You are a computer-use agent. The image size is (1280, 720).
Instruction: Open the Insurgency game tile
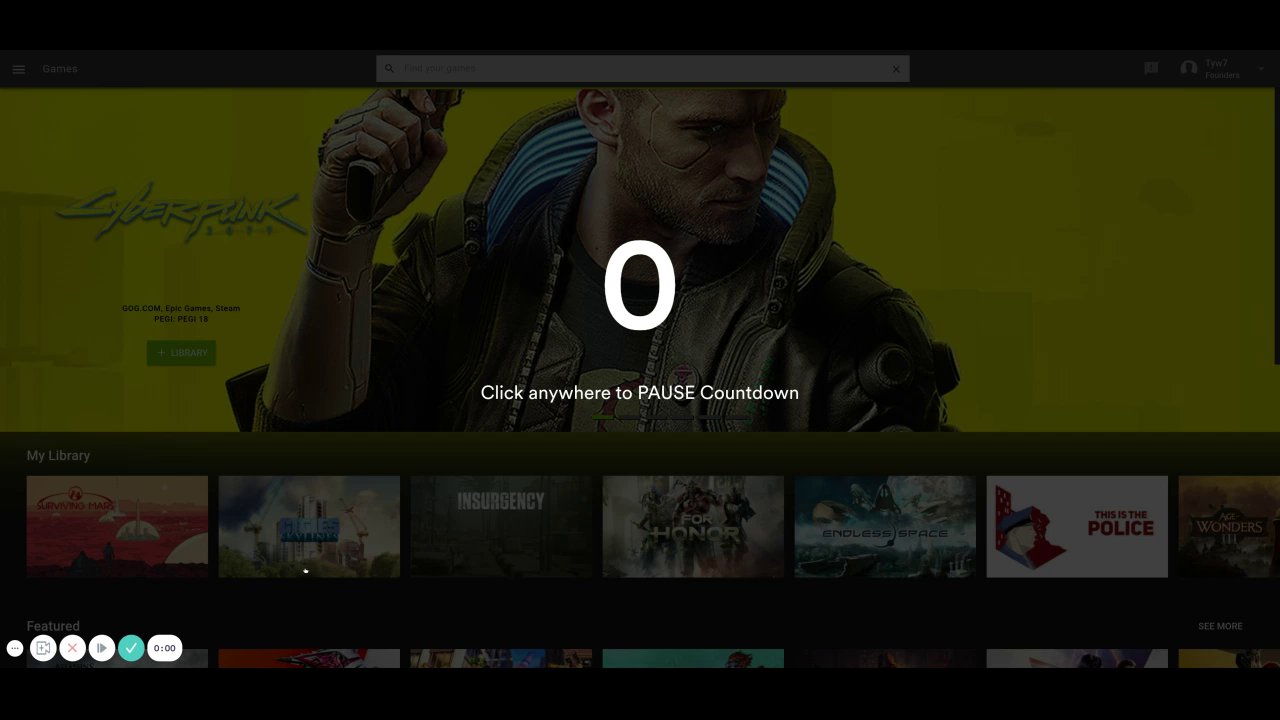(501, 527)
